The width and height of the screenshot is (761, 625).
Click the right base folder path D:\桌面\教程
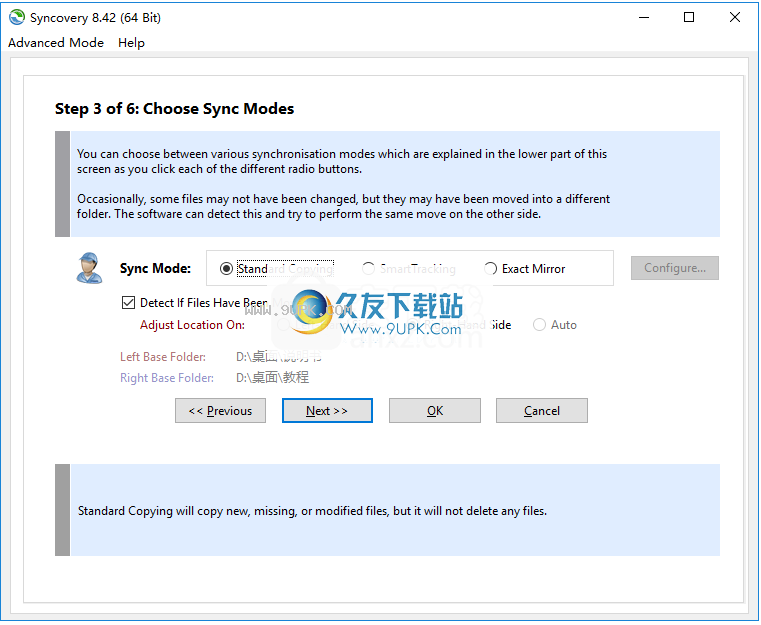pos(272,378)
